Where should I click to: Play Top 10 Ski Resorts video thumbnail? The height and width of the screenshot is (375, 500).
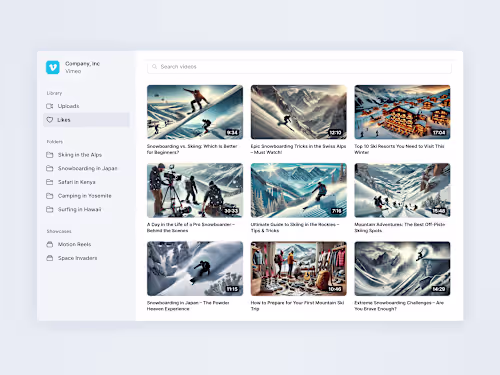point(402,112)
